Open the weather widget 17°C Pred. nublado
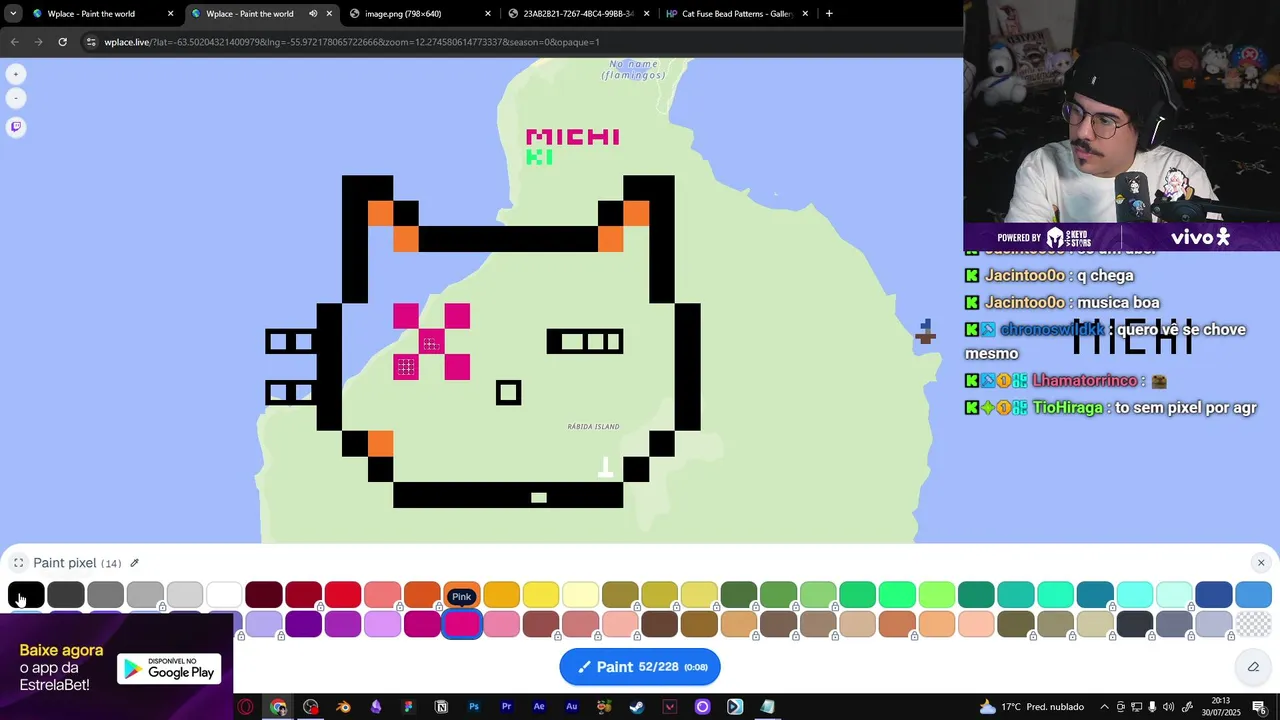 [1032, 707]
